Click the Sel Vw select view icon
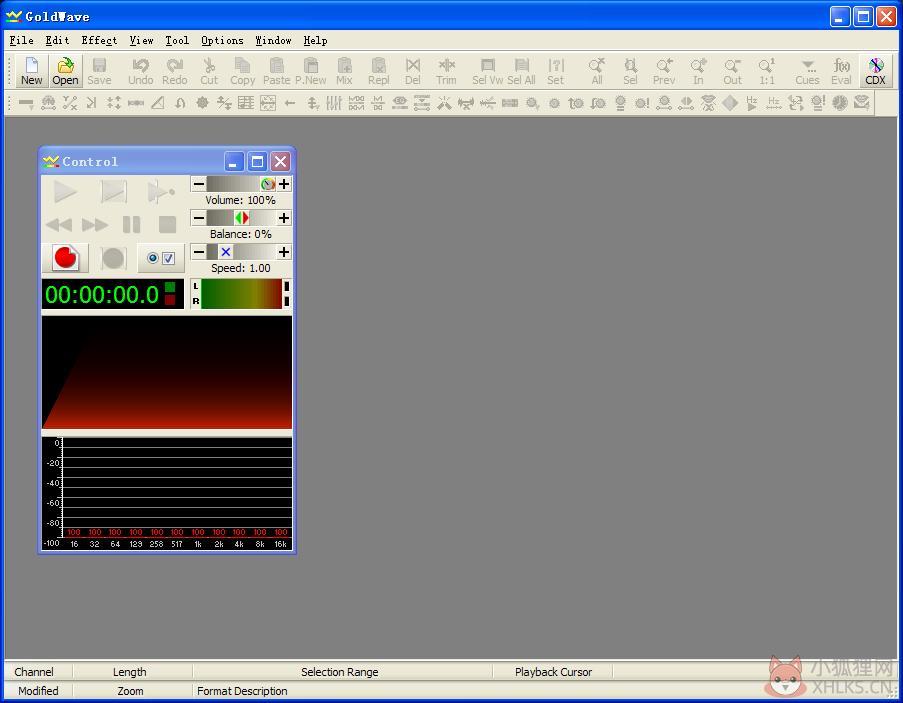The height and width of the screenshot is (703, 903). tap(487, 71)
